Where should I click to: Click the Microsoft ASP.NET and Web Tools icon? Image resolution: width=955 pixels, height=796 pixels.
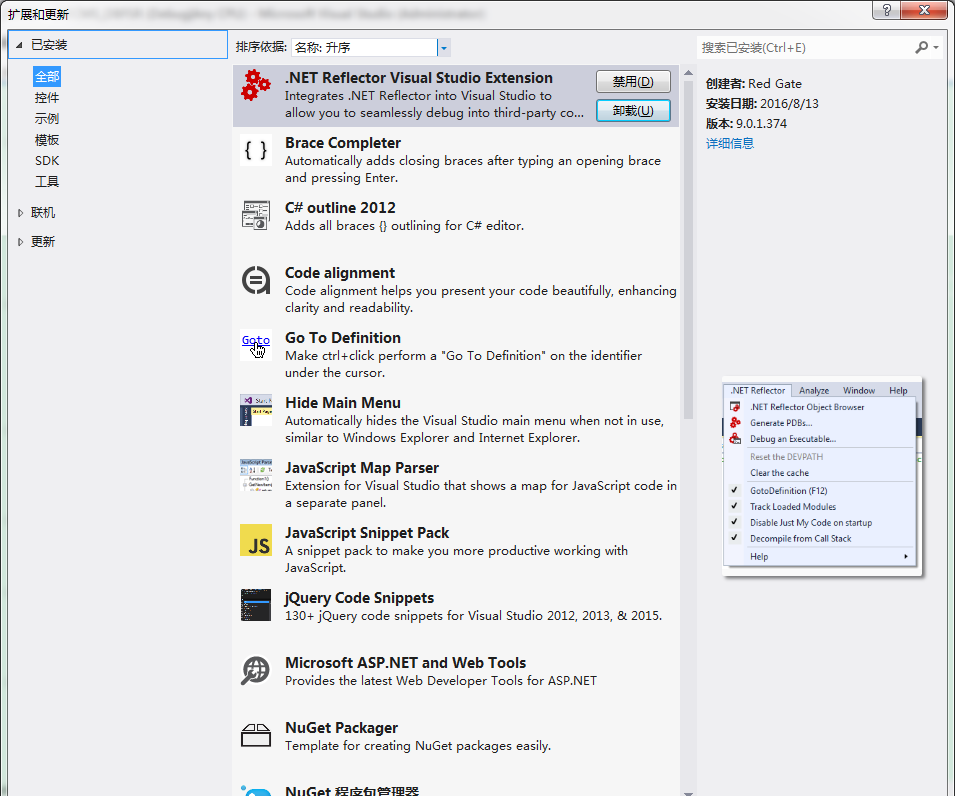coord(256,670)
